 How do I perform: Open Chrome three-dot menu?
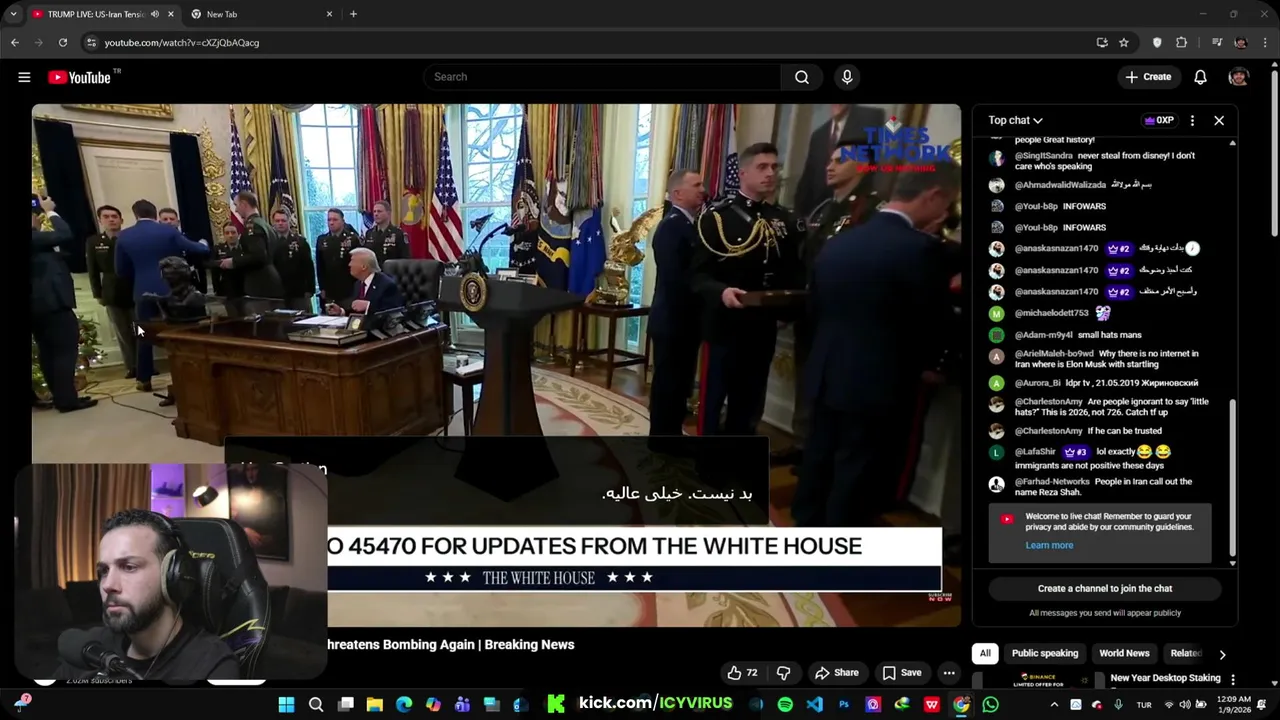point(1265,42)
